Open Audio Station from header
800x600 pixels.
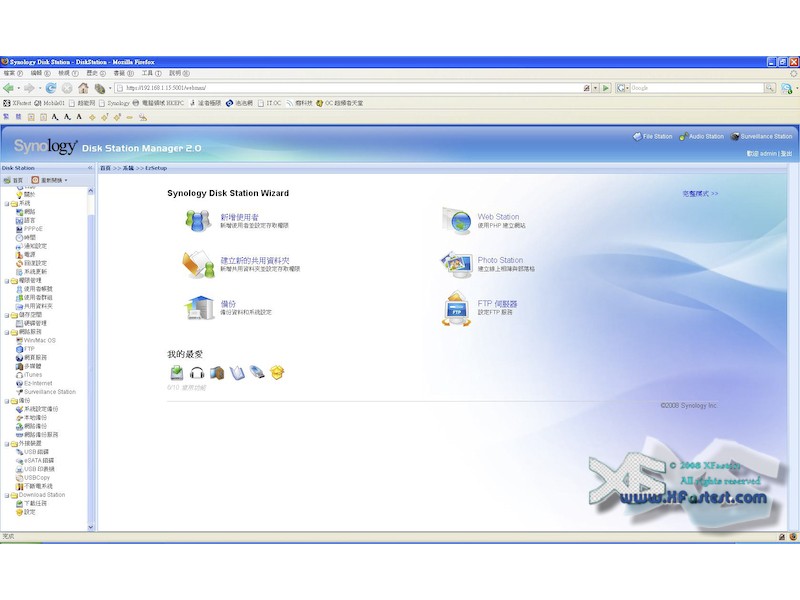click(702, 137)
